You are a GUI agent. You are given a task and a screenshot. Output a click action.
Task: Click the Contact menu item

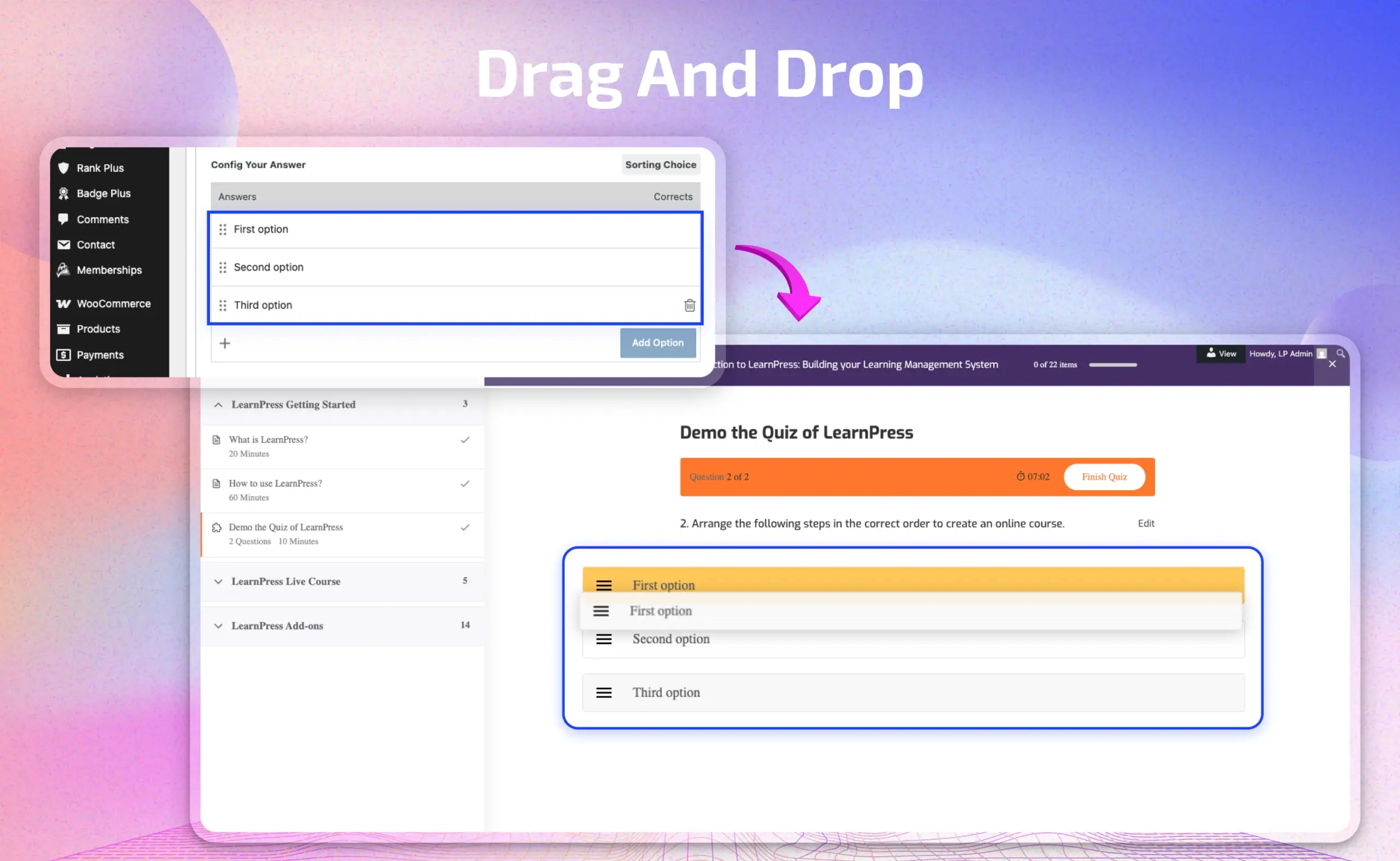tap(96, 245)
